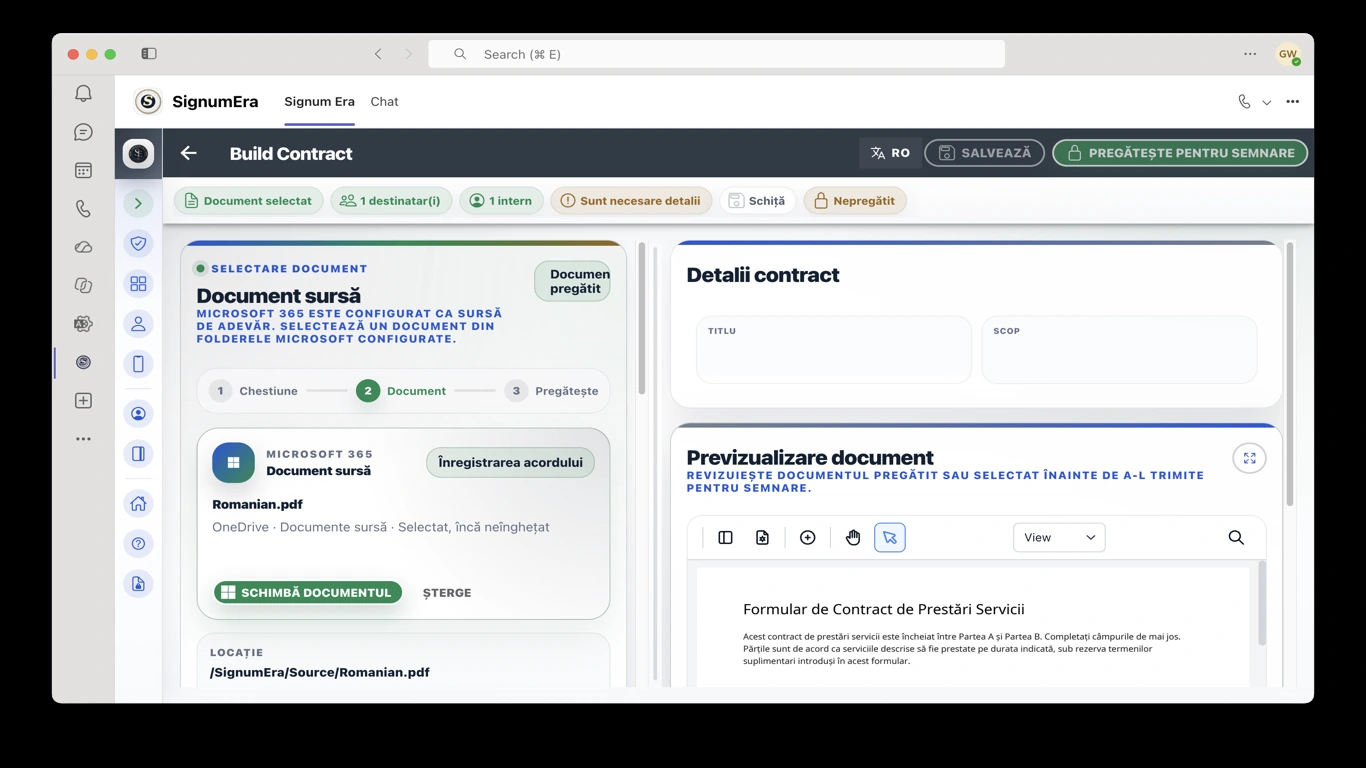Switch language with RO toggle
The image size is (1366, 768).
pyautogui.click(x=890, y=153)
